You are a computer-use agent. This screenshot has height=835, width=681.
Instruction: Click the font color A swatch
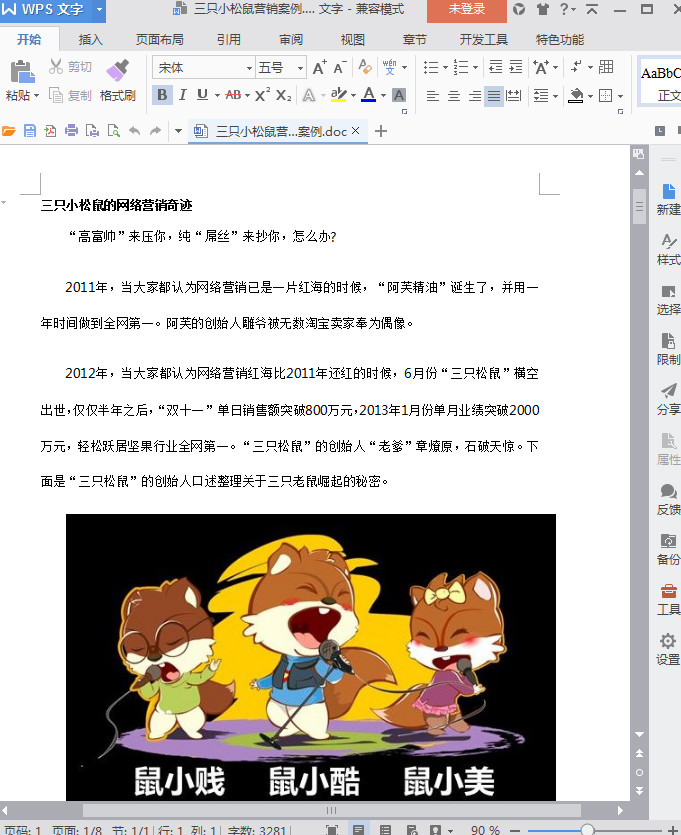tap(368, 95)
